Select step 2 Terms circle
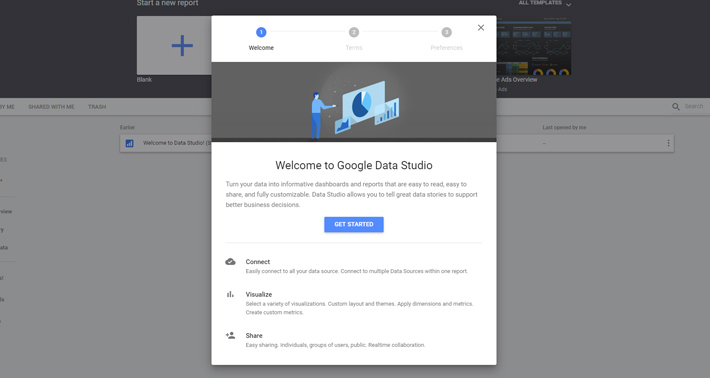This screenshot has height=378, width=710. point(354,32)
